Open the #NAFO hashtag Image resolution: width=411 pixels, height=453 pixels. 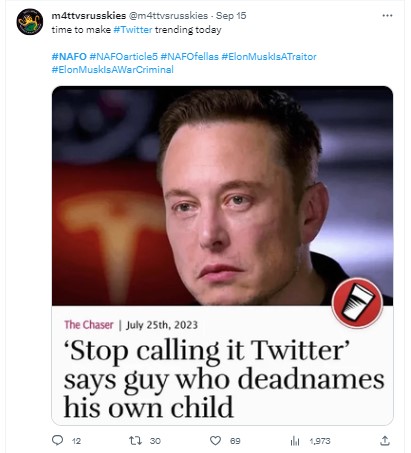(69, 56)
